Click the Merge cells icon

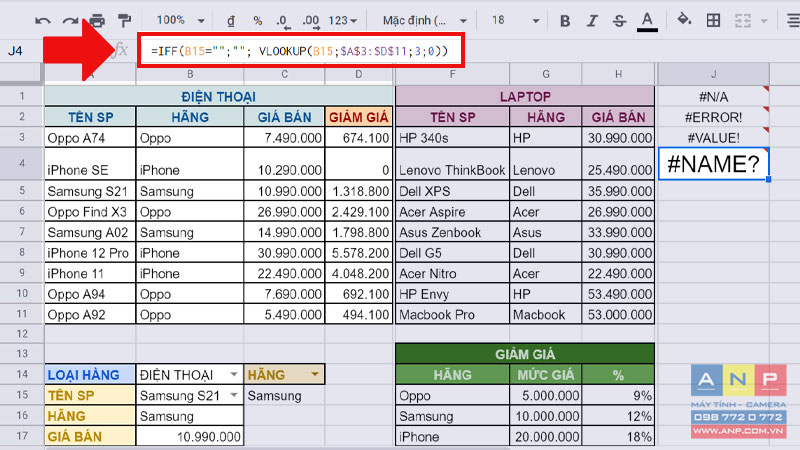pyautogui.click(x=742, y=21)
